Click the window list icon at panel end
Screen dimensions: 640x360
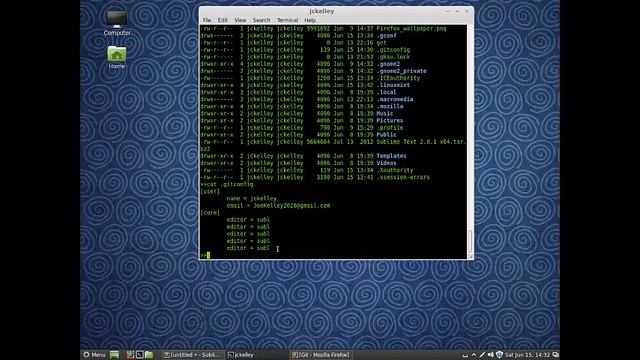[555, 355]
